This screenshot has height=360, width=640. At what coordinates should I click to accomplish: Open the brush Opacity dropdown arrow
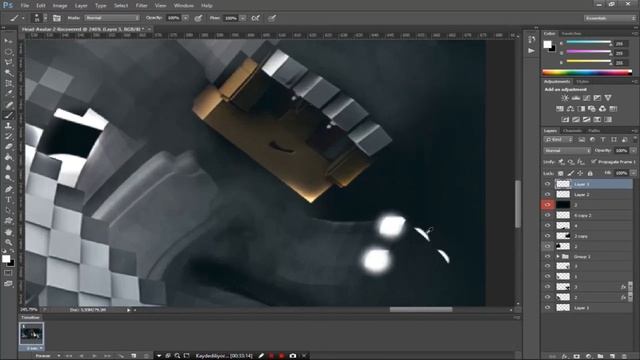coord(186,18)
